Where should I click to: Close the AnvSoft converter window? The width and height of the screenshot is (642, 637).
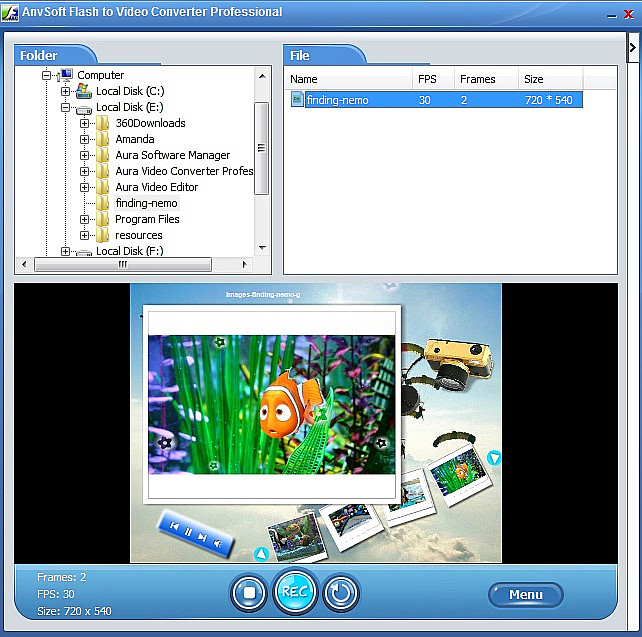coord(628,14)
